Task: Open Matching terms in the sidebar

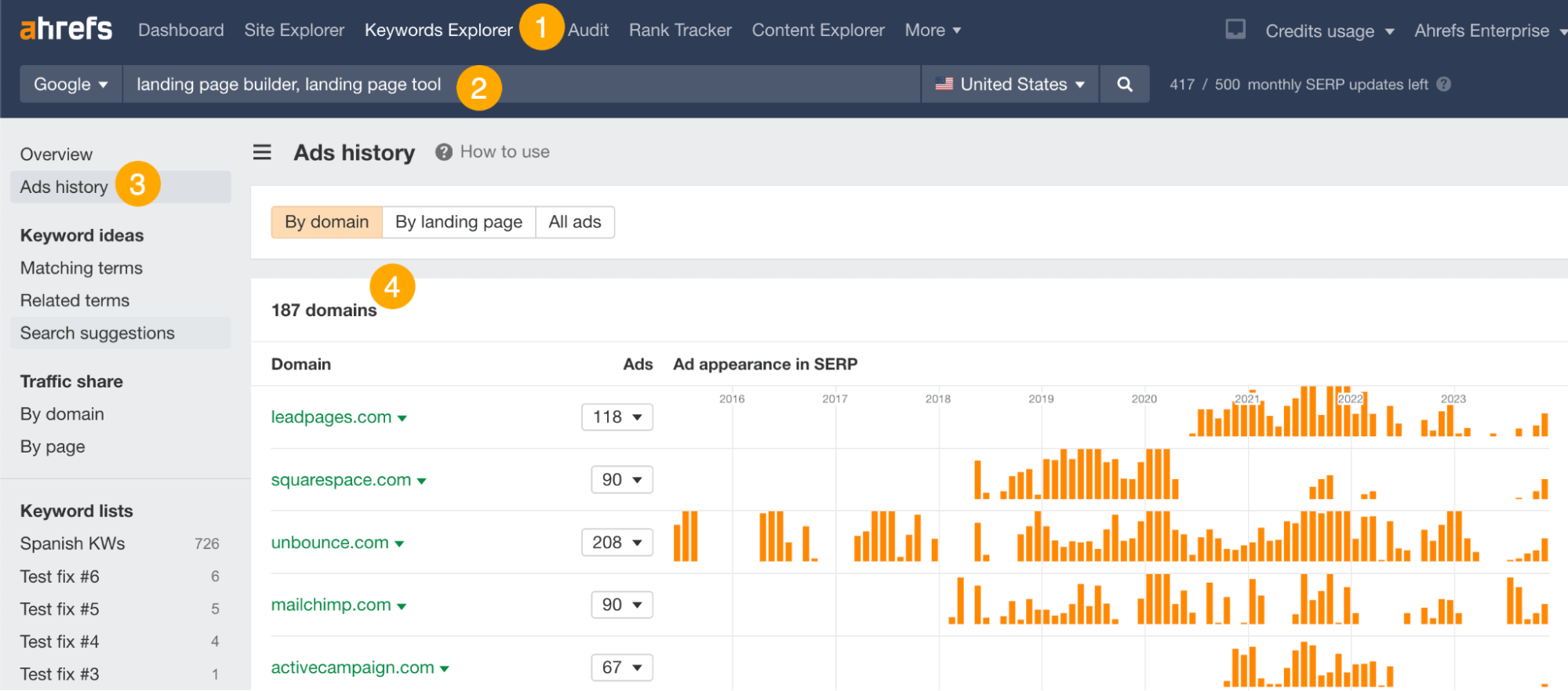Action: 82,268
